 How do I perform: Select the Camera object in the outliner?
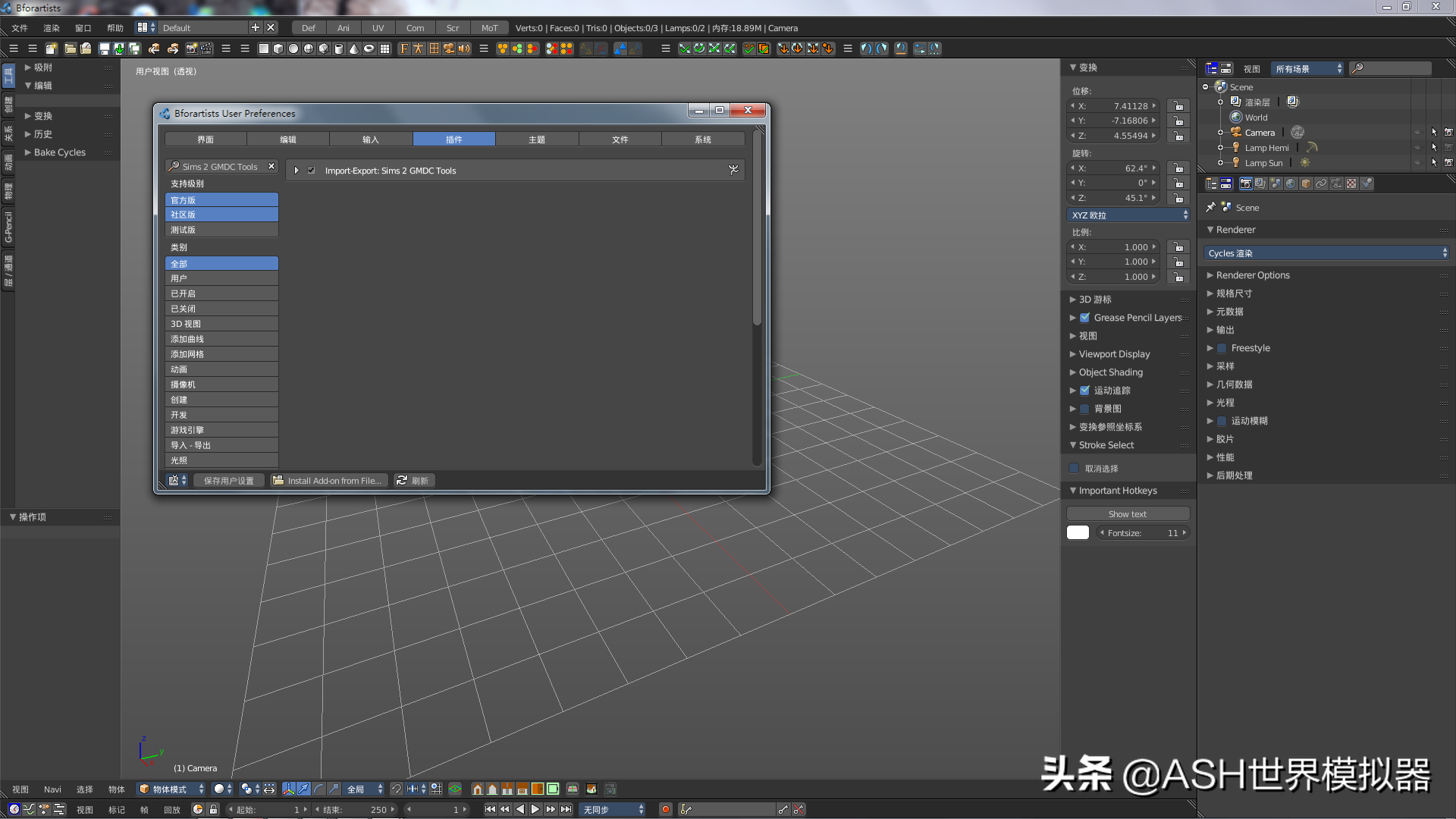1260,132
